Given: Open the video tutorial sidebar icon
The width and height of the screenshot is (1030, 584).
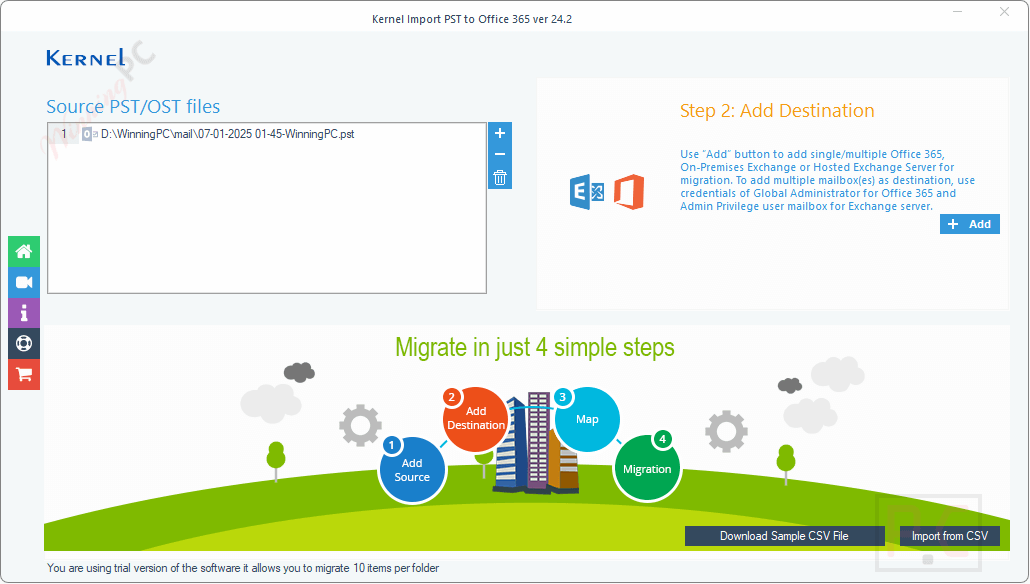Looking at the screenshot, I should pos(24,282).
